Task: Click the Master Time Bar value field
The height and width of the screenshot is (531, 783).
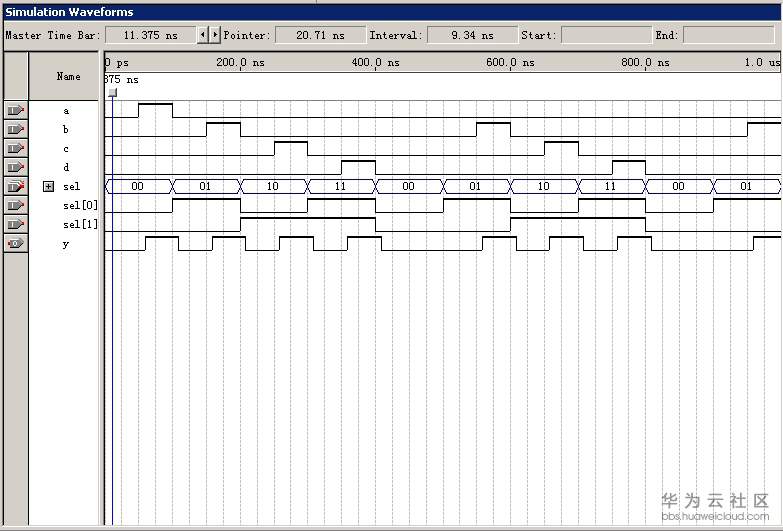Action: [x=151, y=35]
